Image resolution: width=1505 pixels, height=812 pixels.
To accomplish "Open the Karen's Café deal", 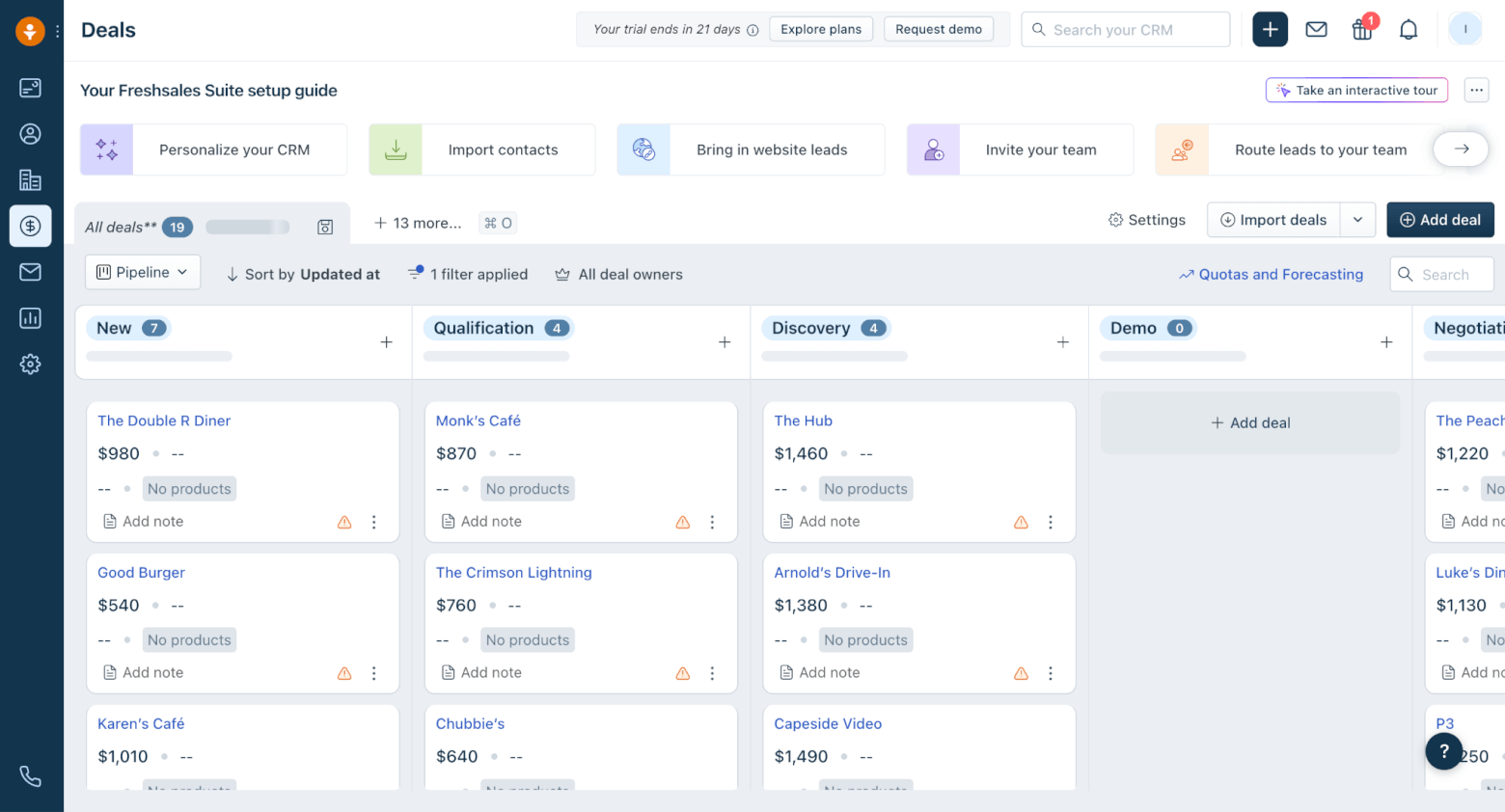I will pyautogui.click(x=141, y=723).
